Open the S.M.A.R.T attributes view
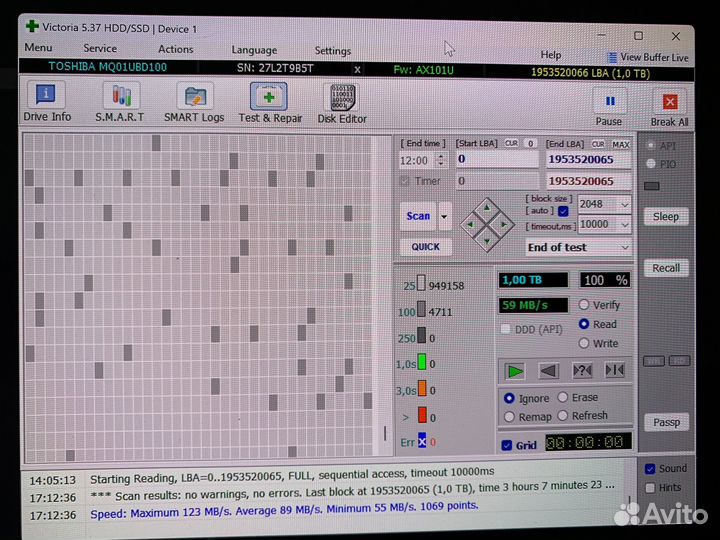The height and width of the screenshot is (540, 720). pyautogui.click(x=120, y=103)
